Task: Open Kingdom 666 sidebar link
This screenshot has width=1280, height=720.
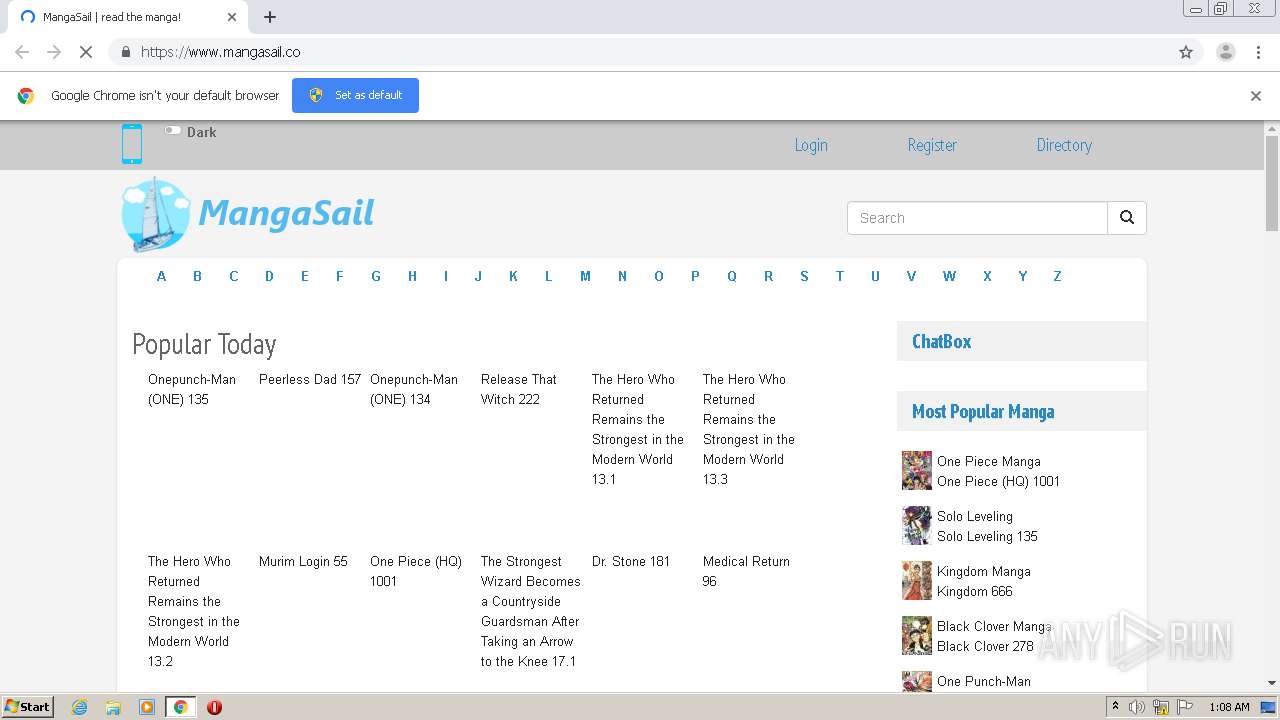Action: [975, 591]
